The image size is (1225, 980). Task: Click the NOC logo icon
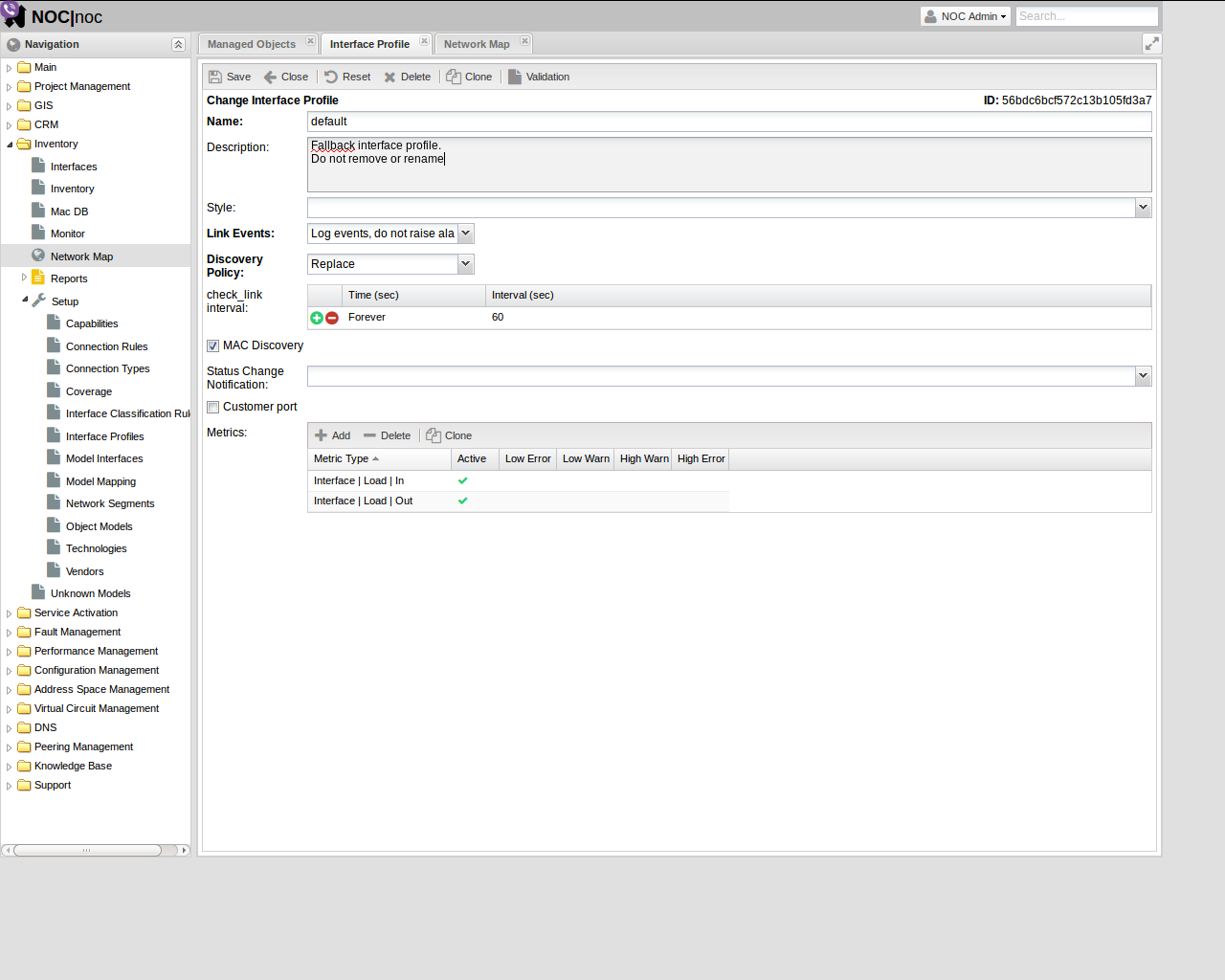13,14
